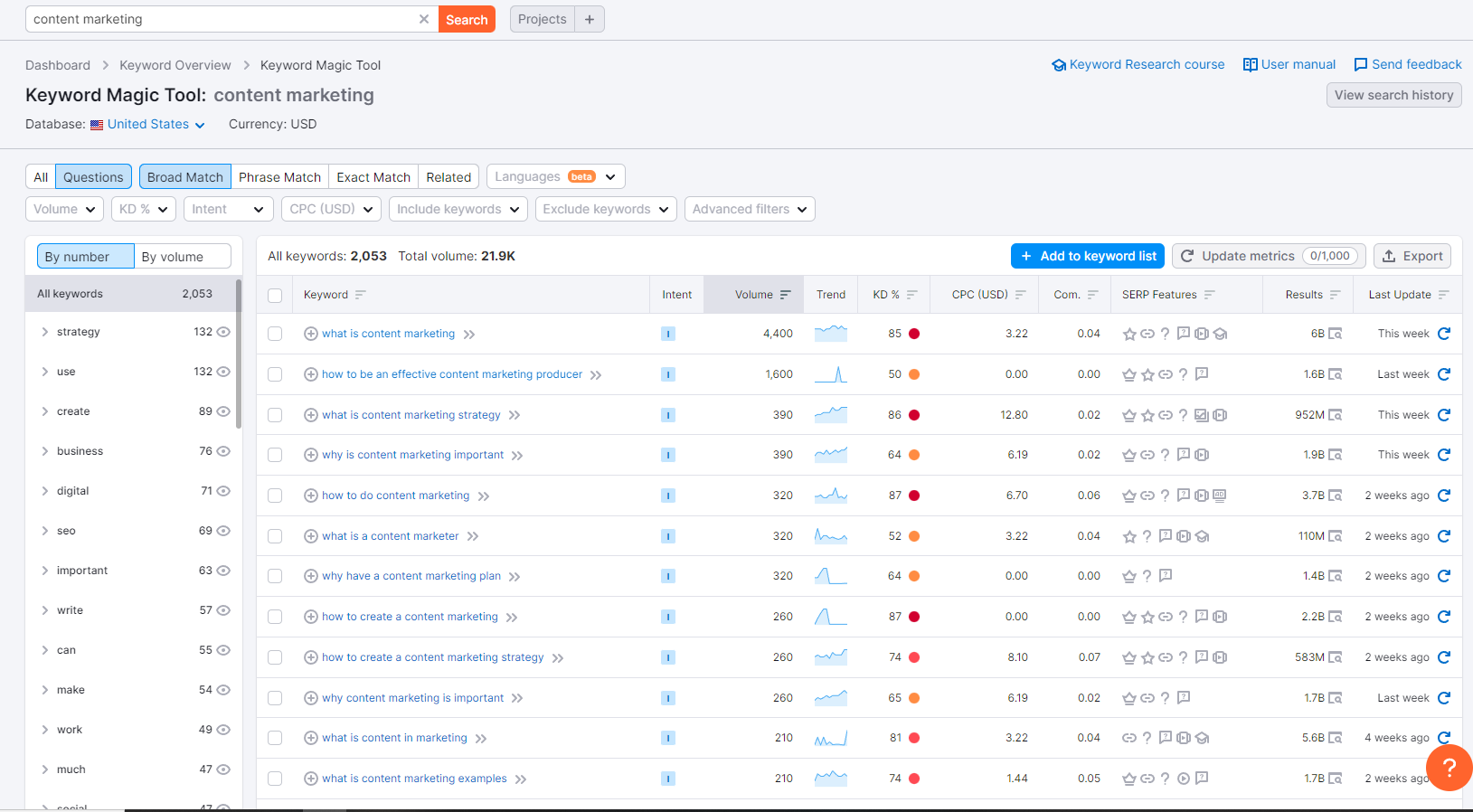Expand the digital keyword group
The image size is (1473, 812).
tap(44, 491)
